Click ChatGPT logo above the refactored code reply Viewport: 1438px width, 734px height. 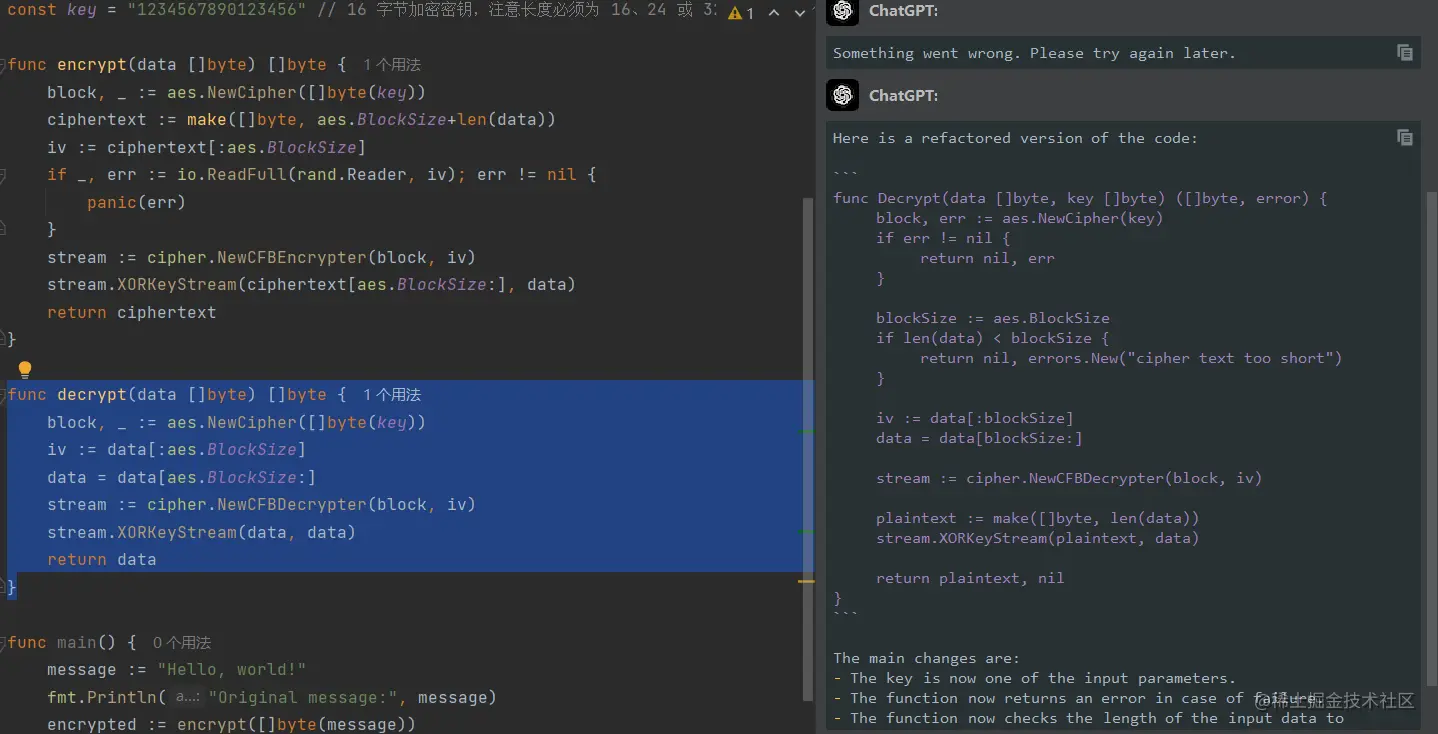[x=842, y=95]
